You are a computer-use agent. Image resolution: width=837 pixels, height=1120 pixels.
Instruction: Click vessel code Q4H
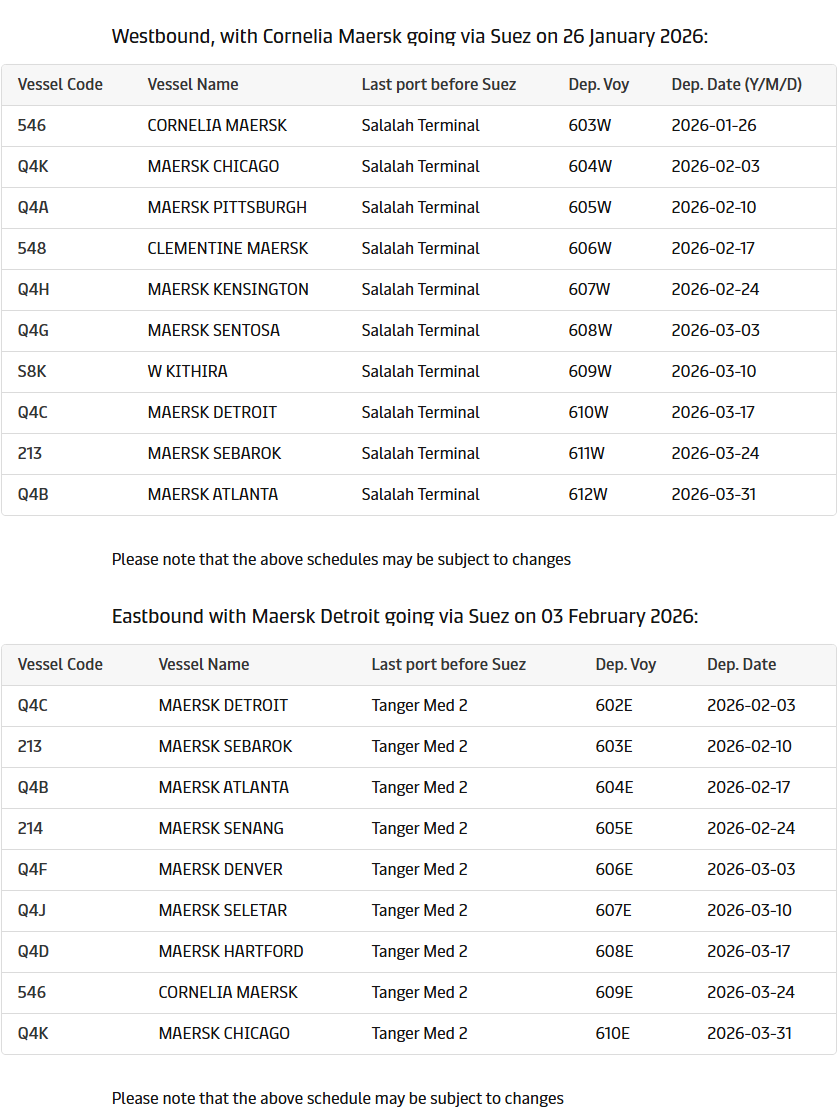tap(33, 289)
